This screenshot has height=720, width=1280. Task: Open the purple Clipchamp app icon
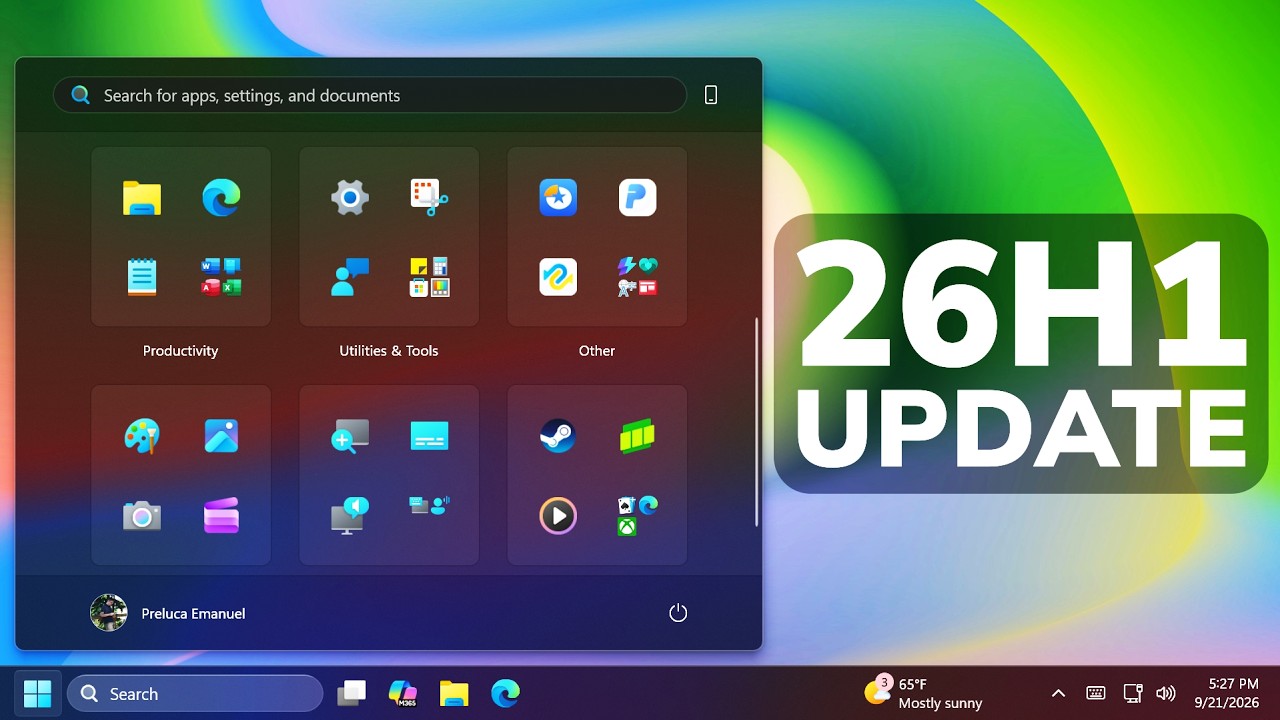pos(221,516)
